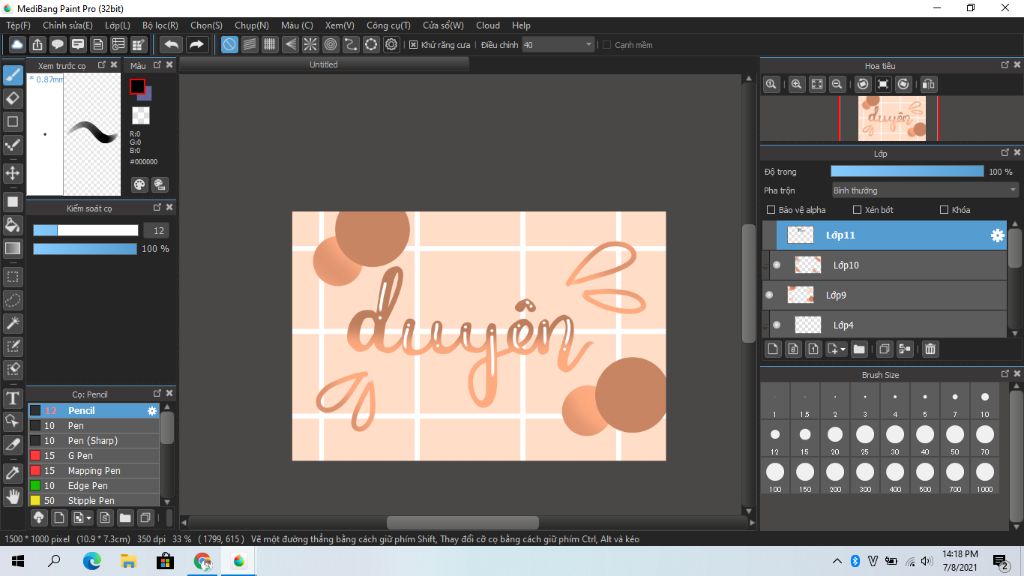The width and height of the screenshot is (1024, 576).
Task: Zoom in on the navigator panel
Action: 796,84
